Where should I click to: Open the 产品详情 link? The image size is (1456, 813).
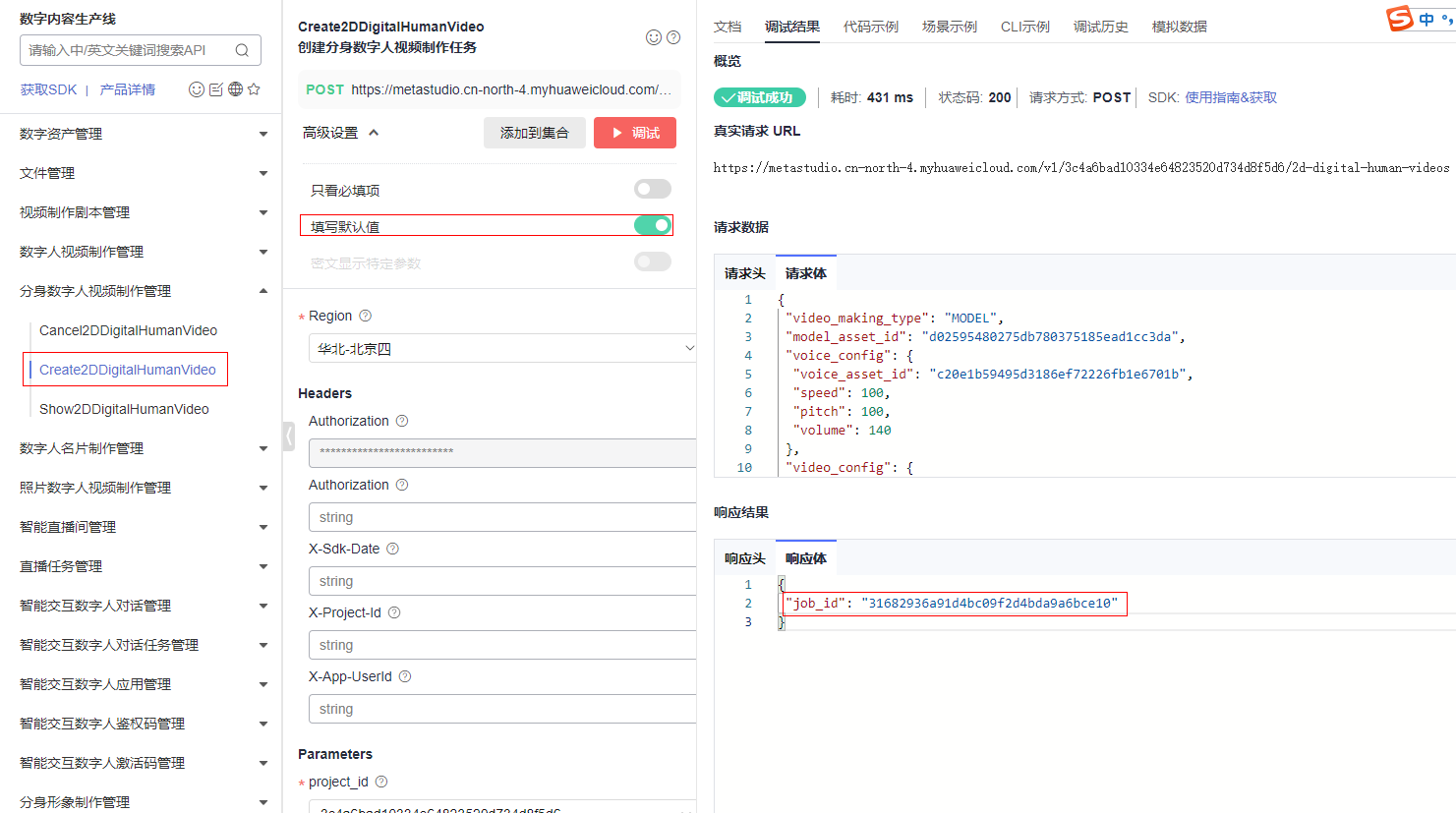[128, 89]
